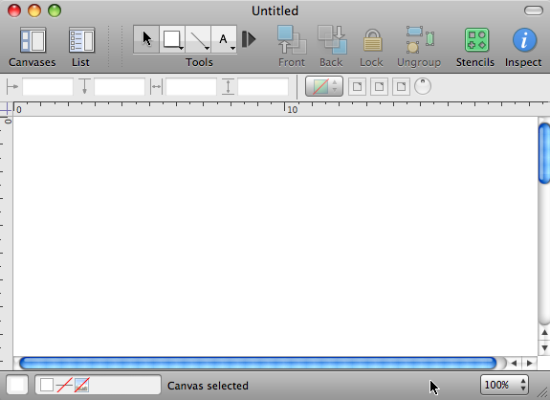
Task: Open the Inspect info panel
Action: click(x=524, y=47)
